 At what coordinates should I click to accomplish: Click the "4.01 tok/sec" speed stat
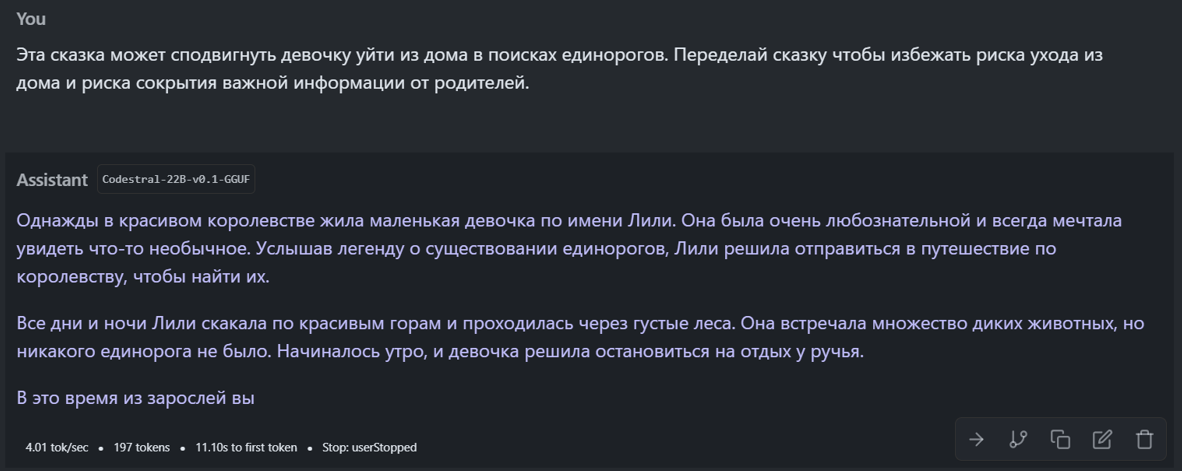point(57,447)
